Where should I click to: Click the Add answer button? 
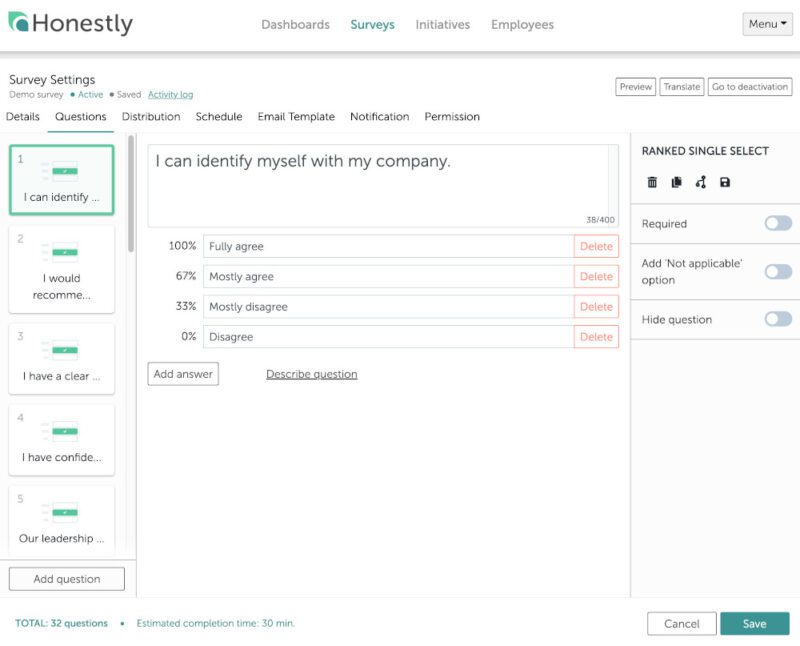tap(183, 373)
